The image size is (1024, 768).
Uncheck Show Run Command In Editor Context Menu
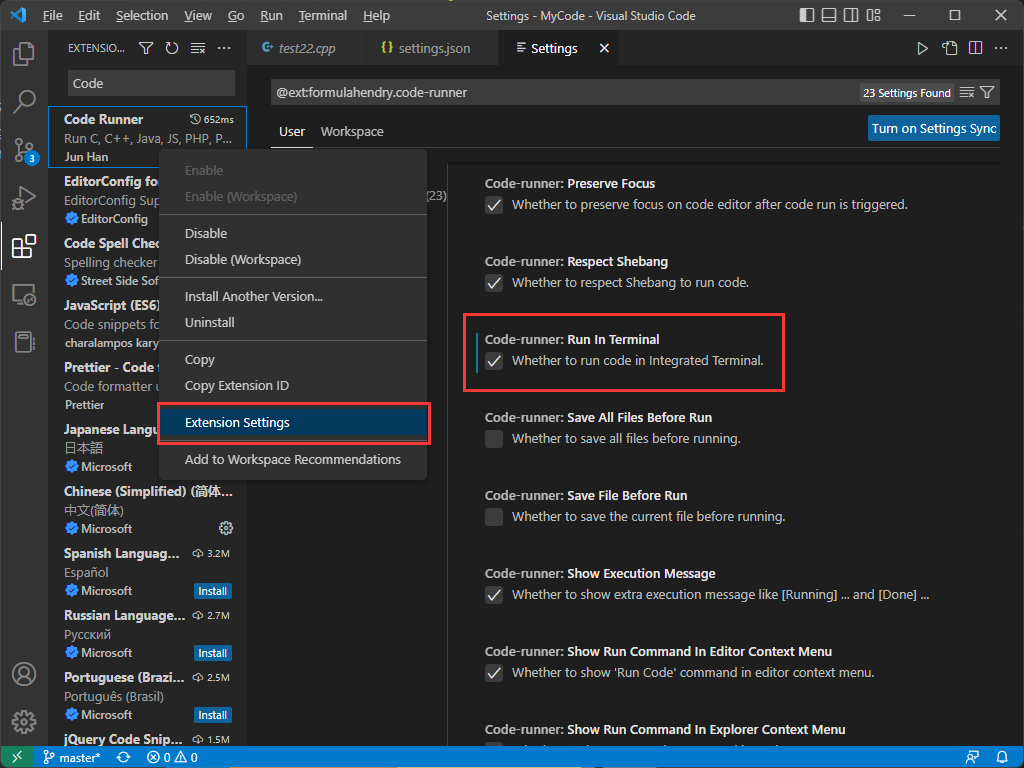pos(494,673)
